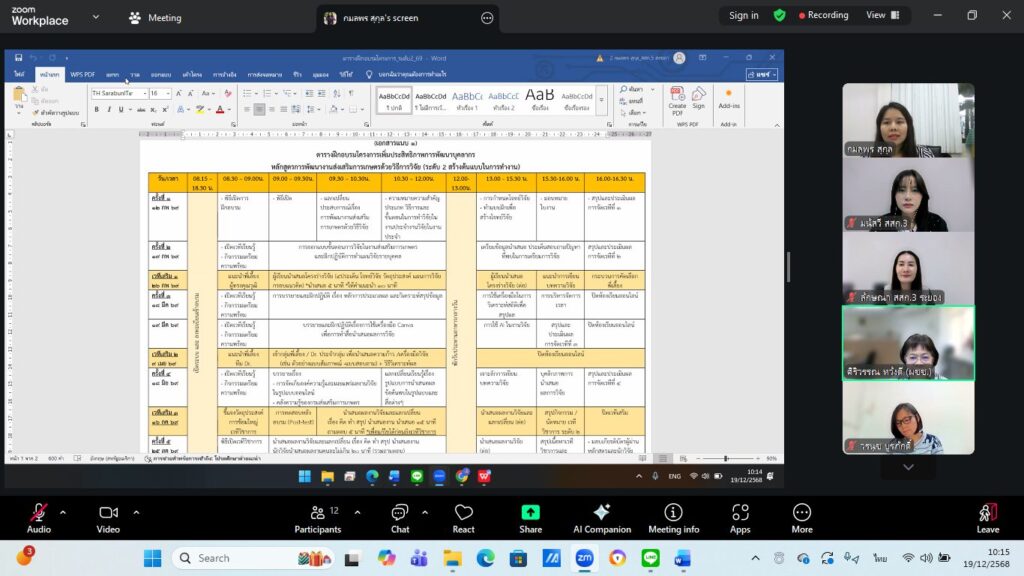Open the Zoom Apps panel
This screenshot has width=1024, height=576.
click(740, 517)
